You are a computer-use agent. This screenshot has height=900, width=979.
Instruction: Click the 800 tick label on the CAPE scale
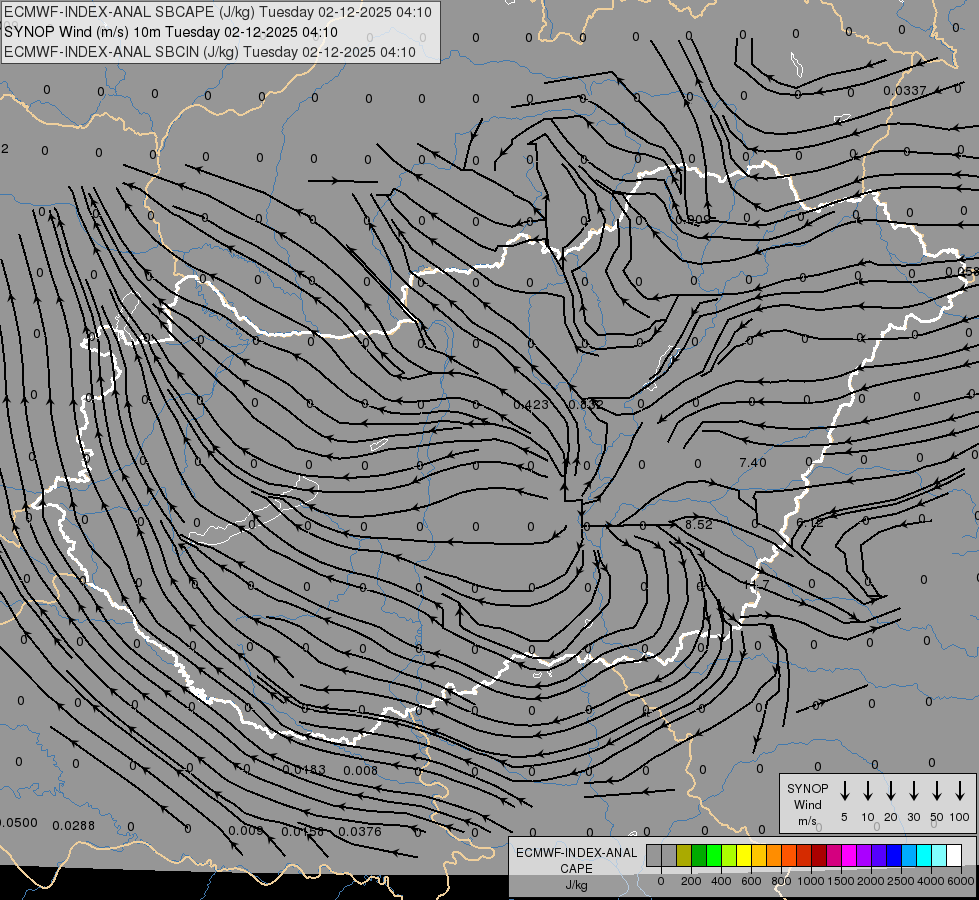[781, 881]
